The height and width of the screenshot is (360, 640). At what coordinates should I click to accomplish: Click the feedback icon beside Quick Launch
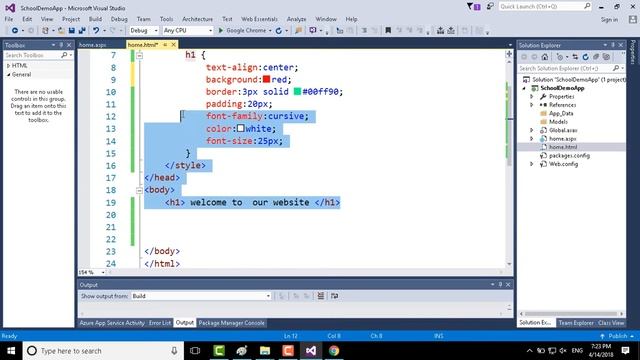pyautogui.click(x=490, y=7)
